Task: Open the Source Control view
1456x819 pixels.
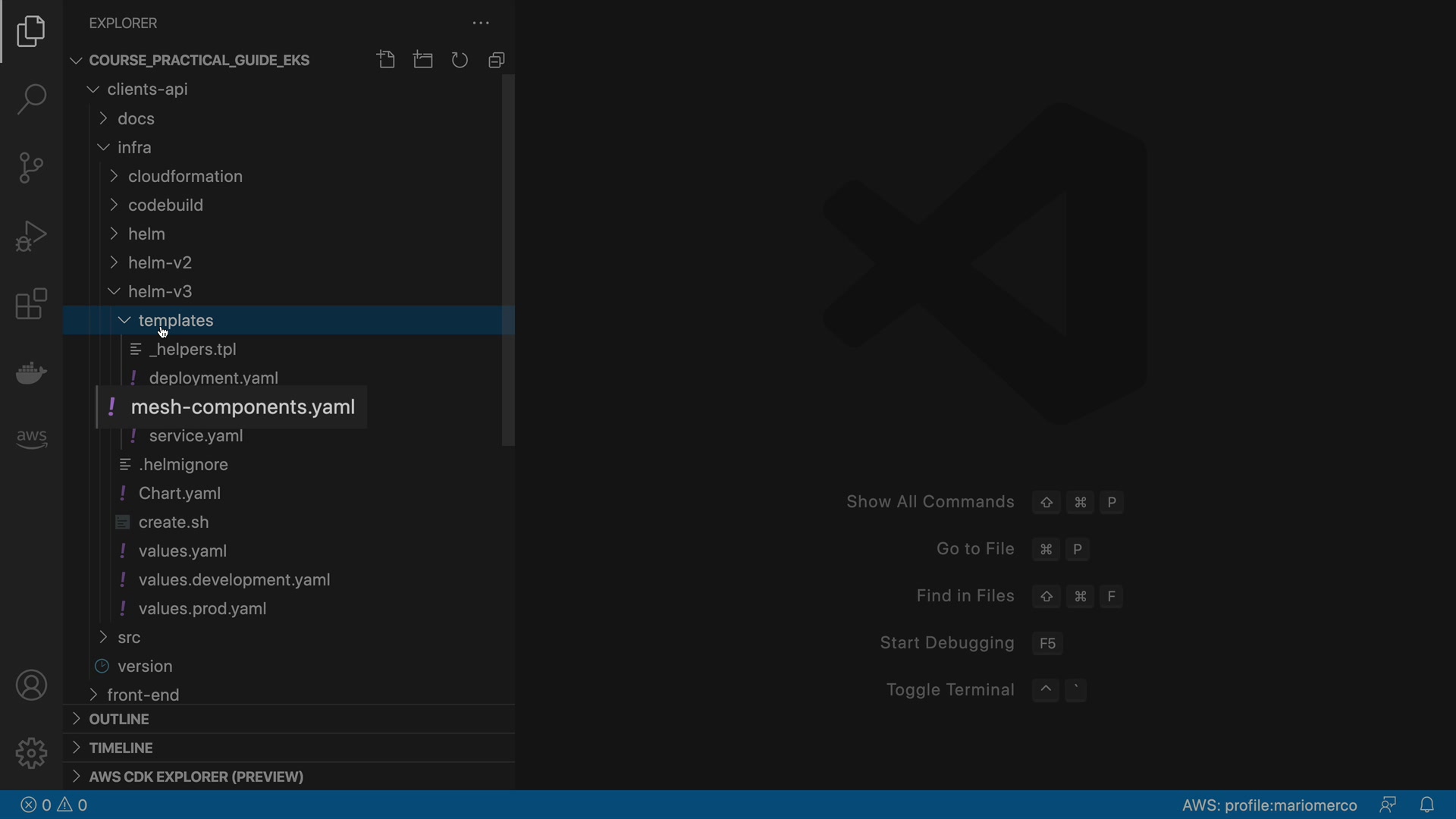Action: coord(31,168)
